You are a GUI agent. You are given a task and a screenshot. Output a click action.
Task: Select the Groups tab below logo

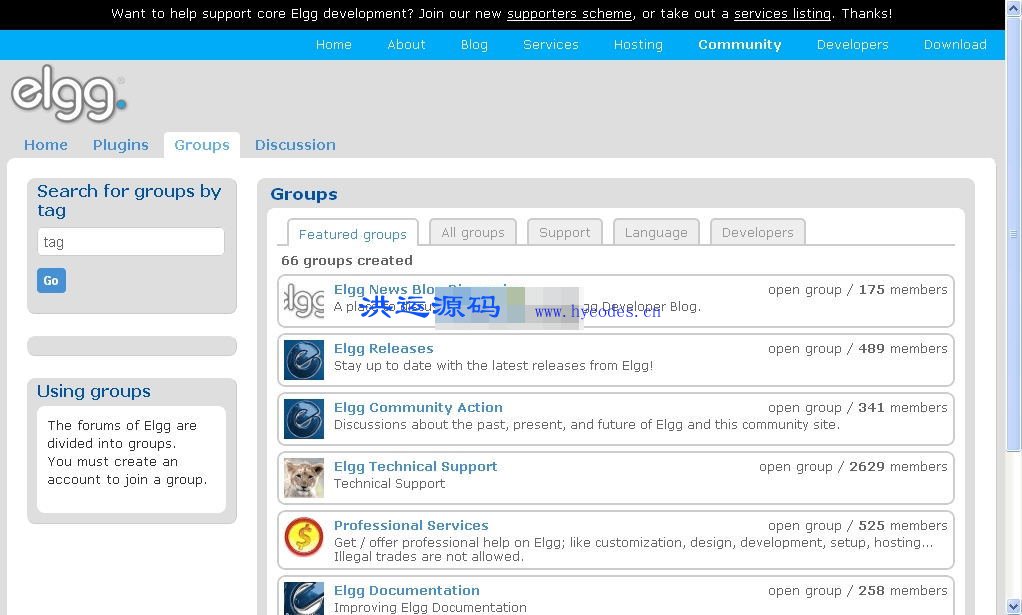[x=201, y=145]
